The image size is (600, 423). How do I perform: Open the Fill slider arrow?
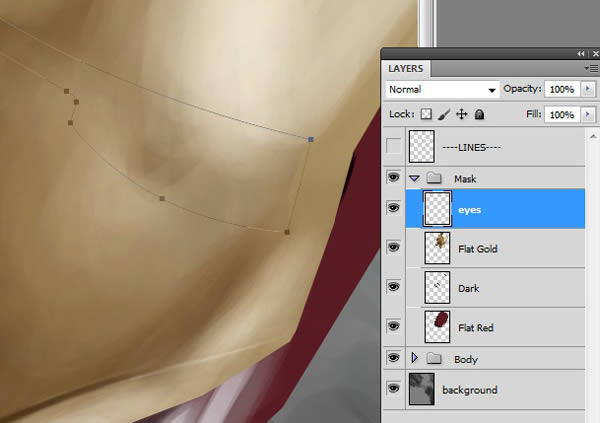tap(588, 114)
